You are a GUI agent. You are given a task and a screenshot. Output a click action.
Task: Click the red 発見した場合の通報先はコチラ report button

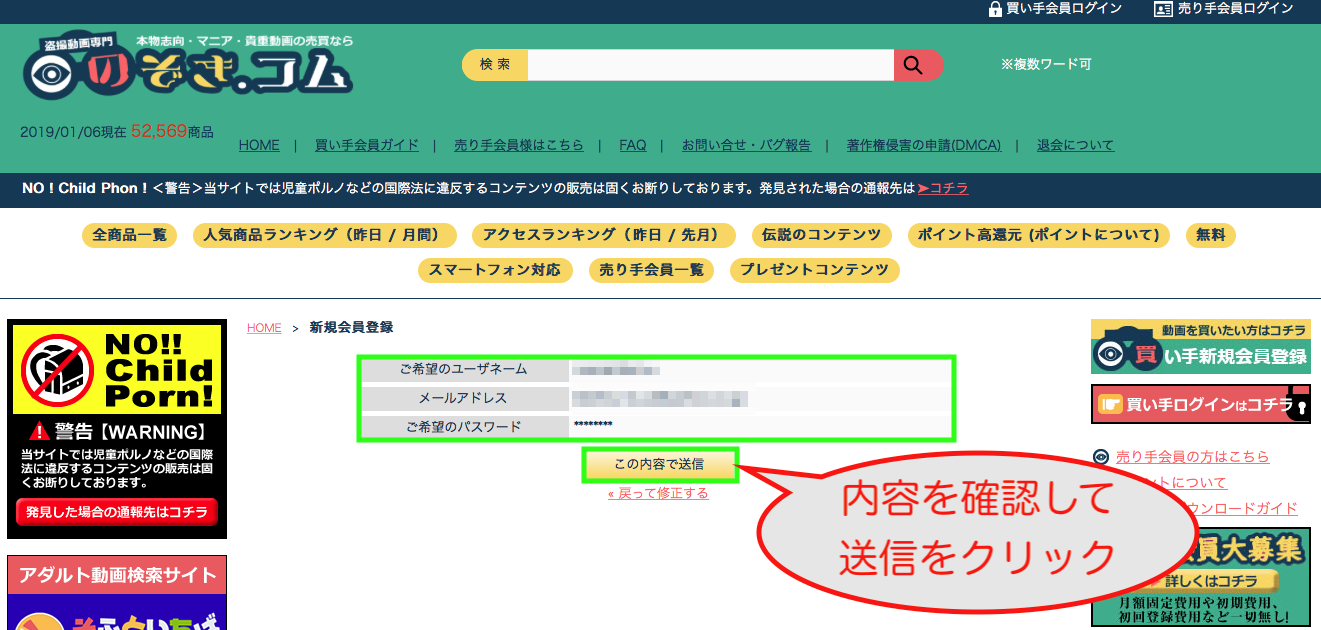[x=117, y=512]
